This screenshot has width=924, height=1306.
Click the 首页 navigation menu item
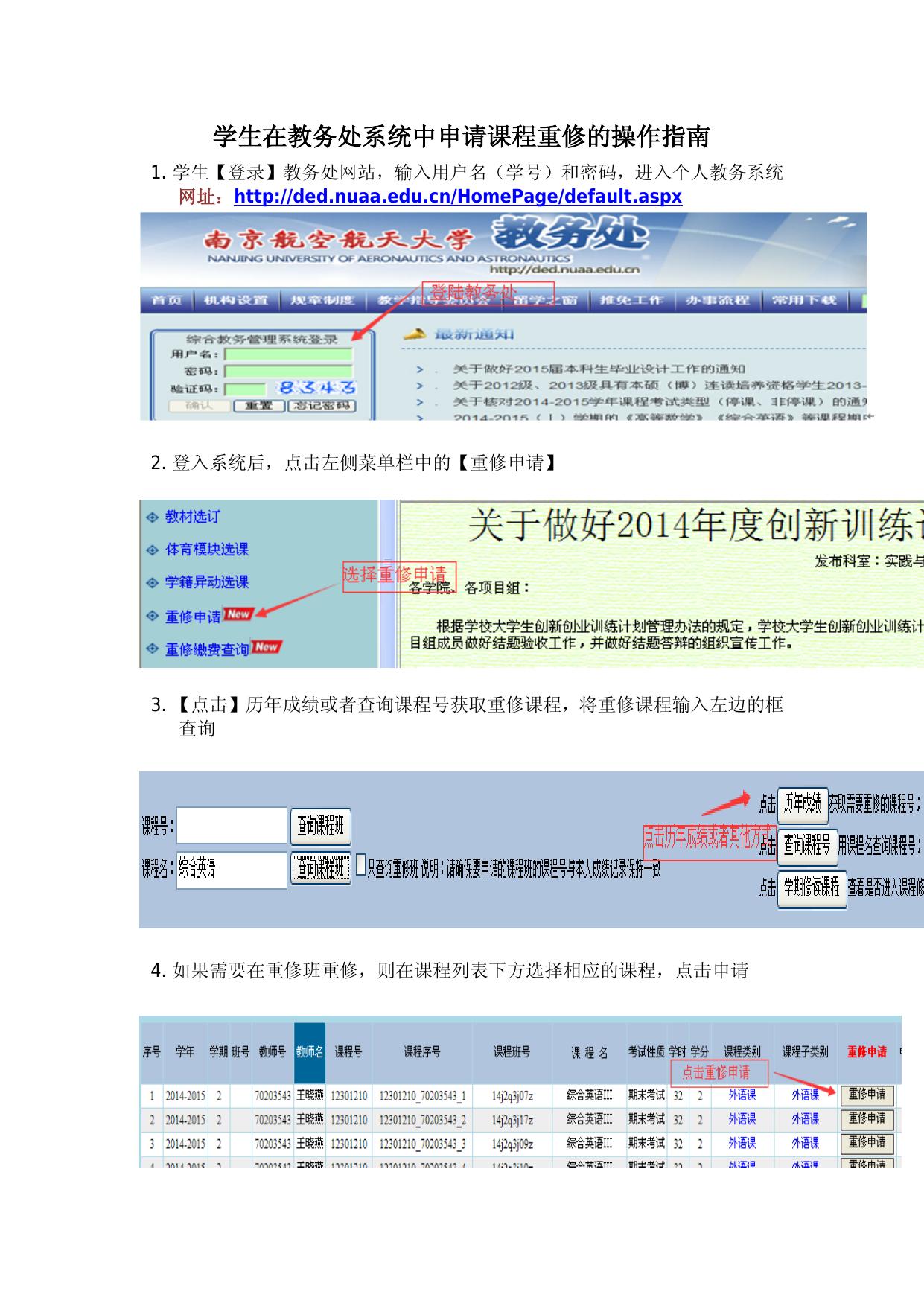(167, 300)
